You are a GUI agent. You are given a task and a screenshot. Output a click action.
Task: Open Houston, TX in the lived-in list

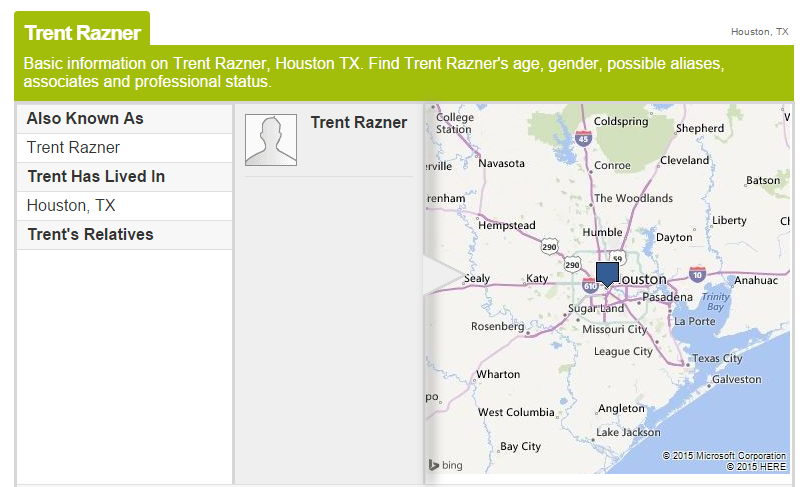pos(71,206)
